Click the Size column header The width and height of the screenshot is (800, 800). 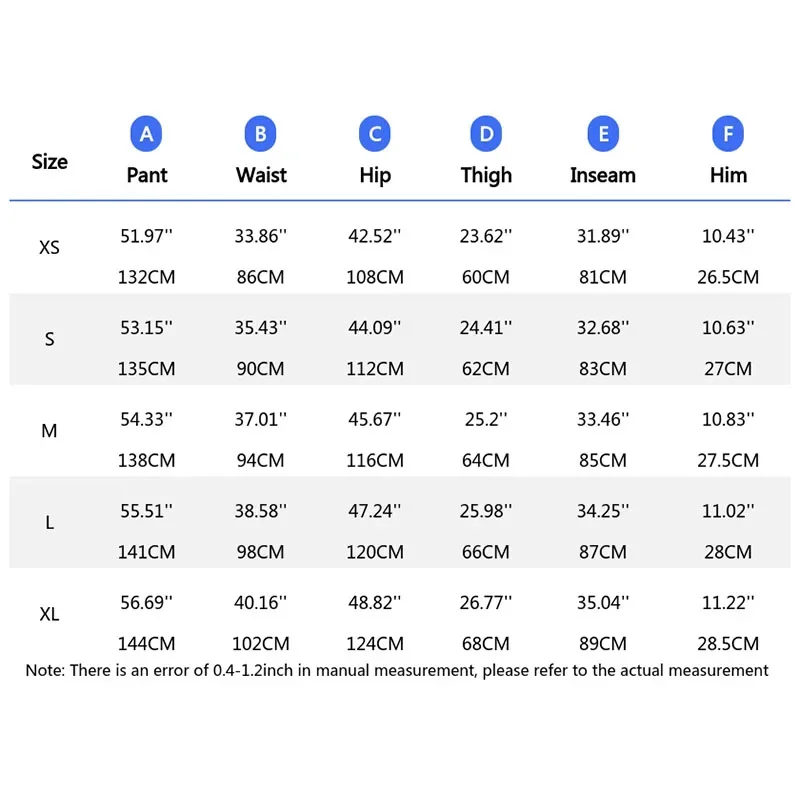[49, 161]
